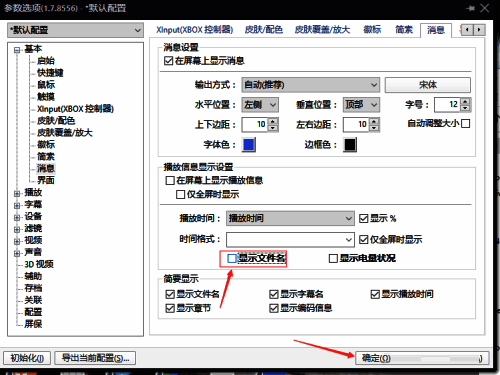This screenshot has width=500, height=375.
Task: Expand the 设备 tree node
Action: click(17, 218)
